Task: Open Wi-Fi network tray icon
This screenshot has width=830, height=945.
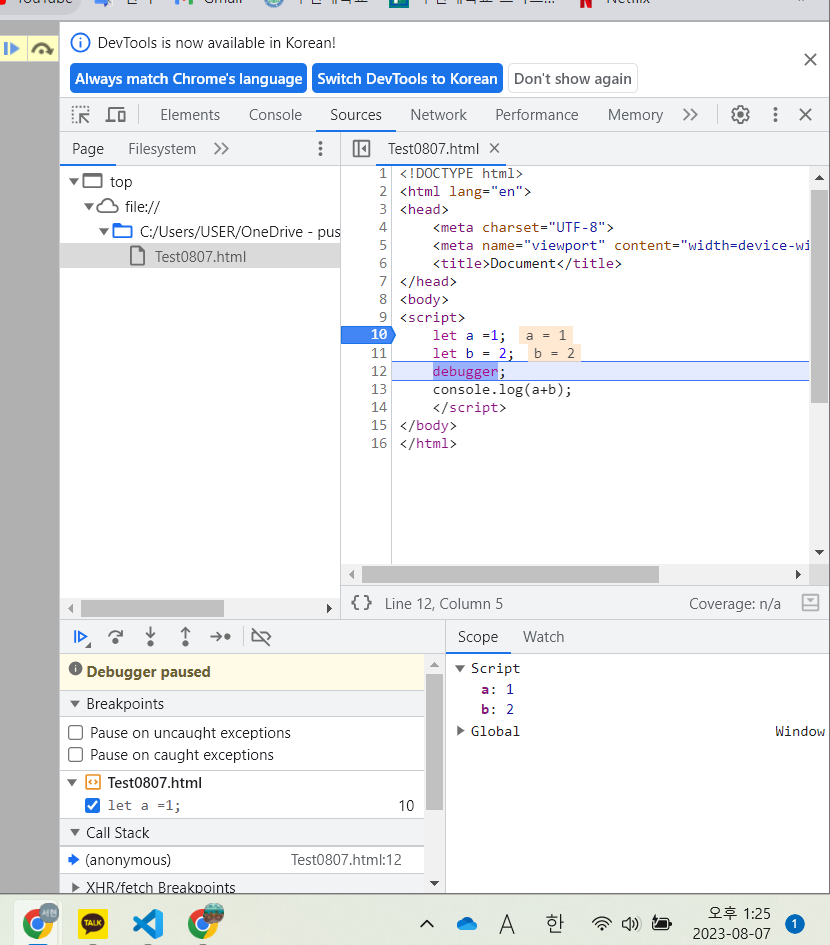Action: (601, 923)
